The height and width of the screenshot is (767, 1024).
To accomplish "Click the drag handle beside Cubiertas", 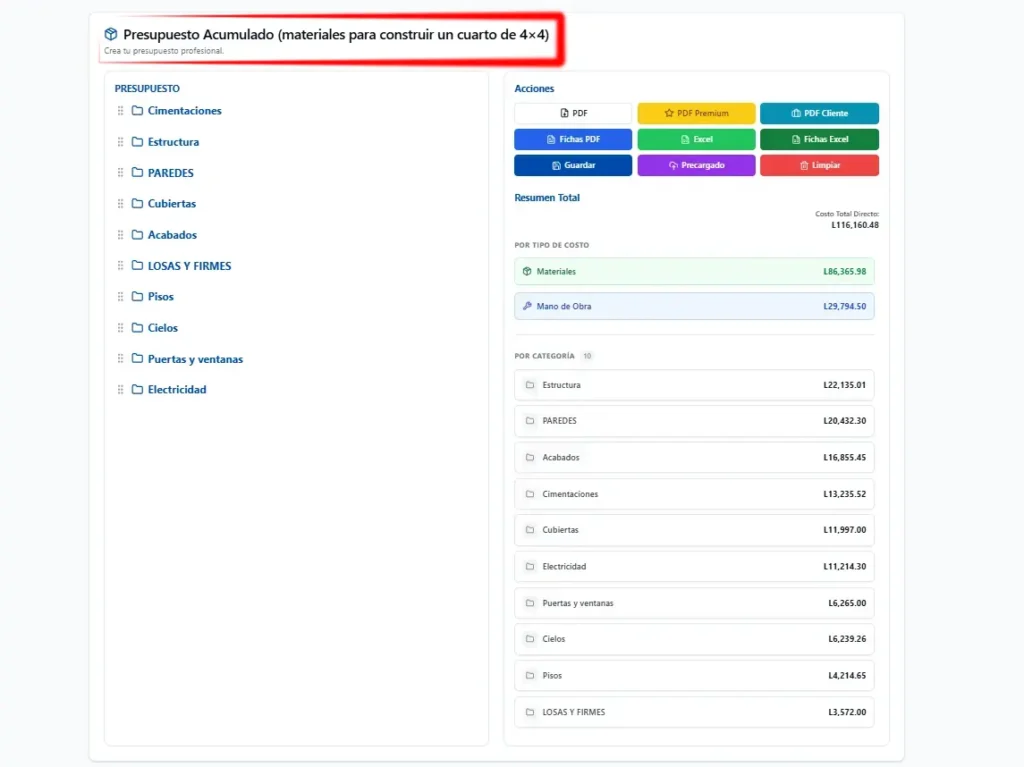I will point(121,204).
